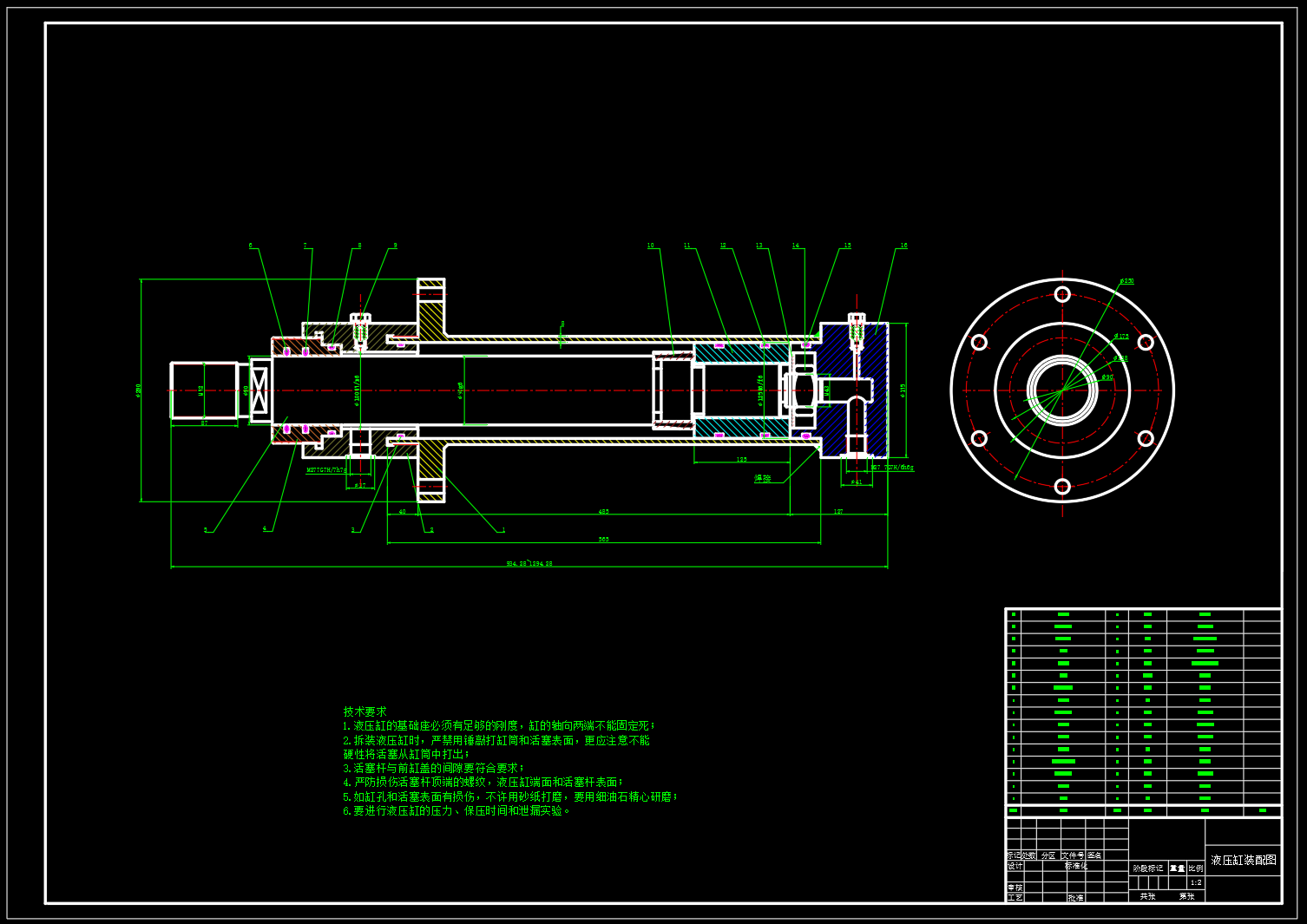
Task: Select balloon callout number 4
Action: tap(266, 528)
